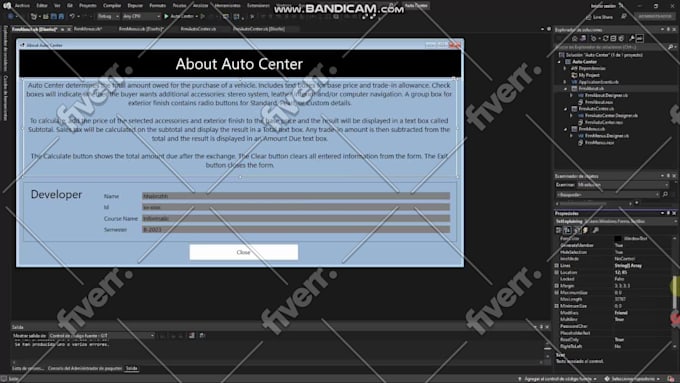The image size is (680, 383).
Task: Click the Preview Selected Items icon in Solution Explorer
Action: pyautogui.click(x=640, y=39)
